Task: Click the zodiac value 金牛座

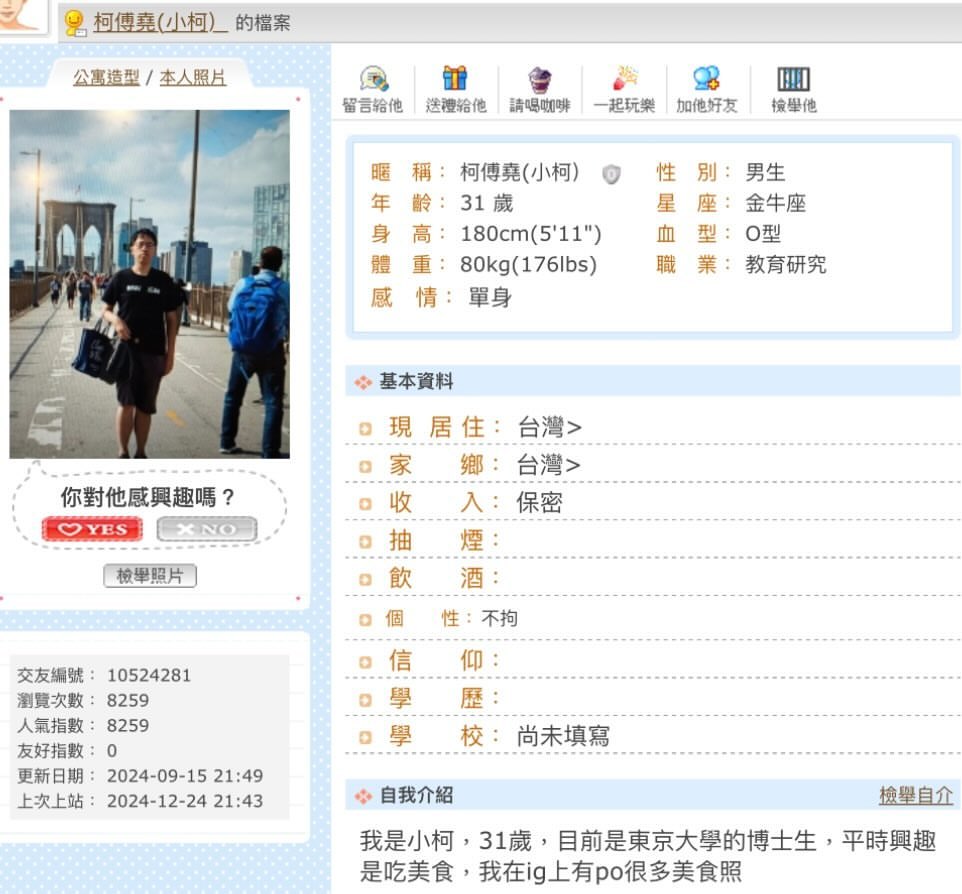Action: [x=775, y=203]
